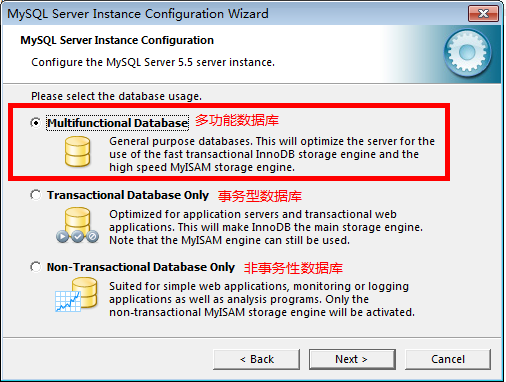The height and width of the screenshot is (382, 506).
Task: Click the Multifunctional Database label text
Action: [x=117, y=123]
